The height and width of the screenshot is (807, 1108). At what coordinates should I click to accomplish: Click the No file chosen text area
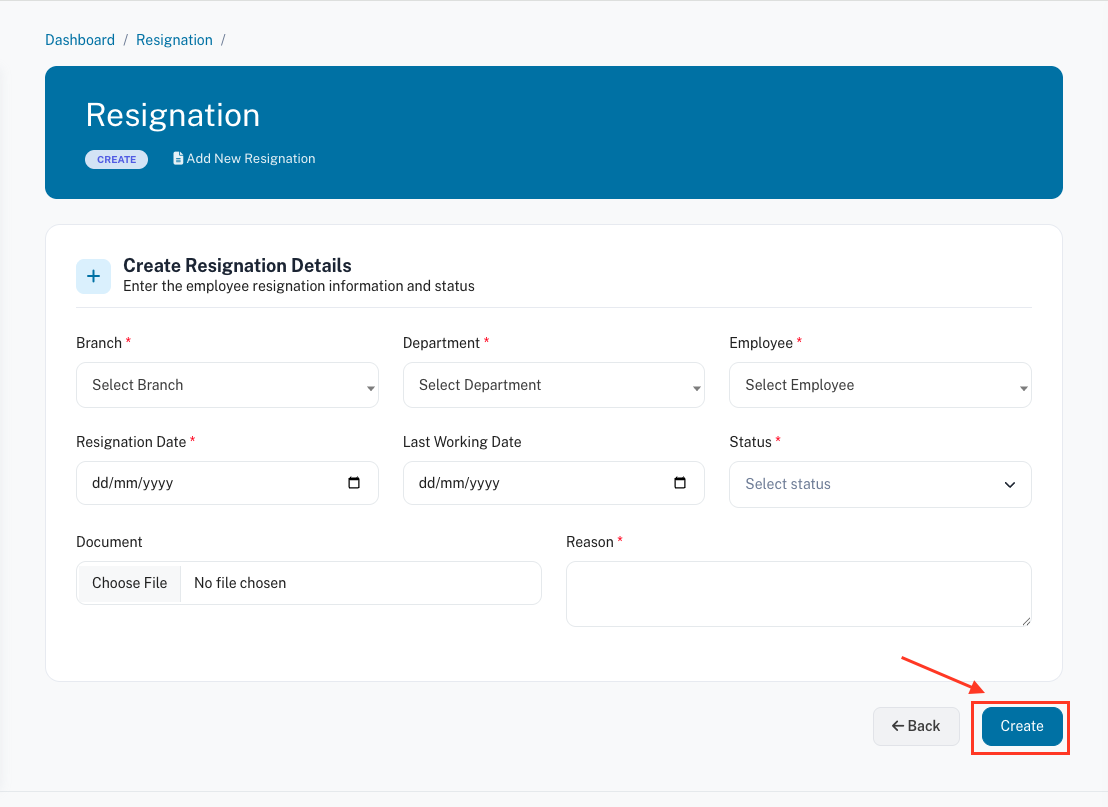(x=300, y=583)
